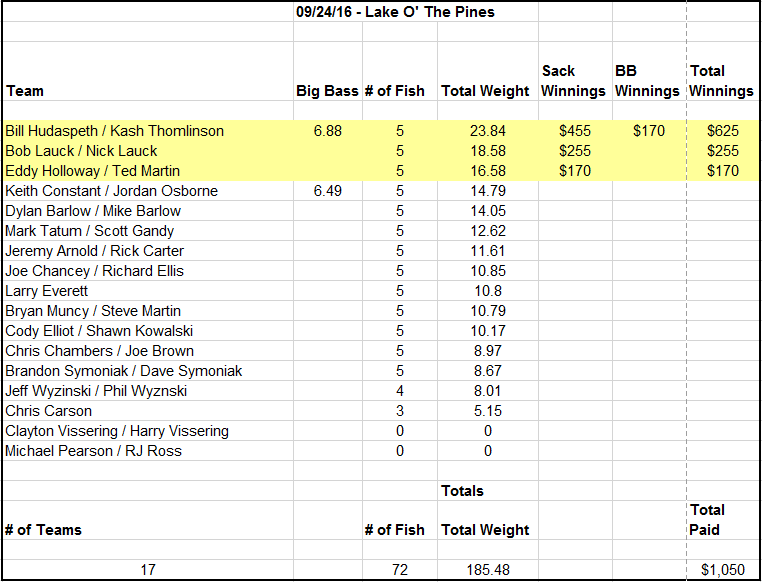Image resolution: width=762 pixels, height=582 pixels.
Task: Click Bill Hudaspeth / Kash Thomlinson team cell
Action: pyautogui.click(x=148, y=131)
